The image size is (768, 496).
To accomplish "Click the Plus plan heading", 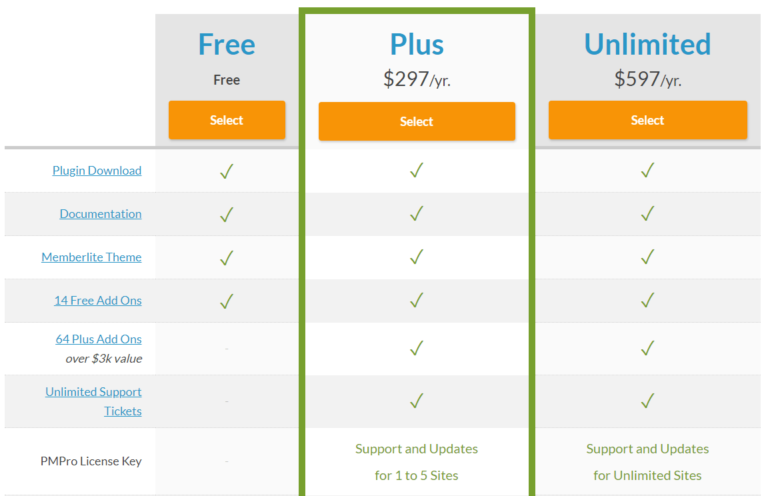I will 416,45.
